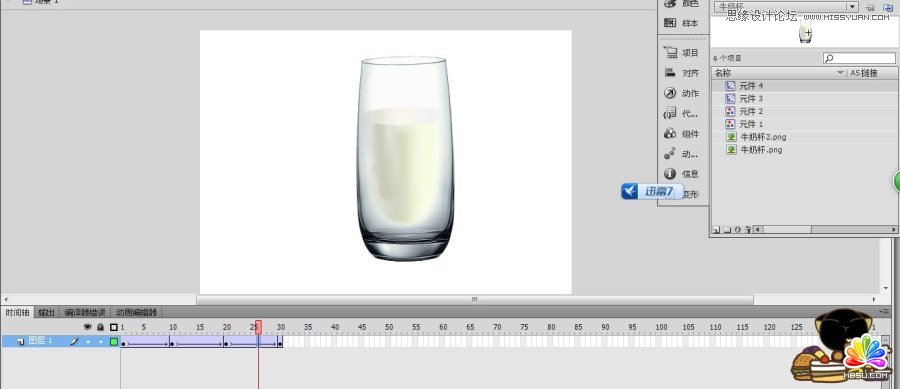The width and height of the screenshot is (900, 389).
Task: Toggle sort order arrow in 名称 column
Action: (840, 73)
